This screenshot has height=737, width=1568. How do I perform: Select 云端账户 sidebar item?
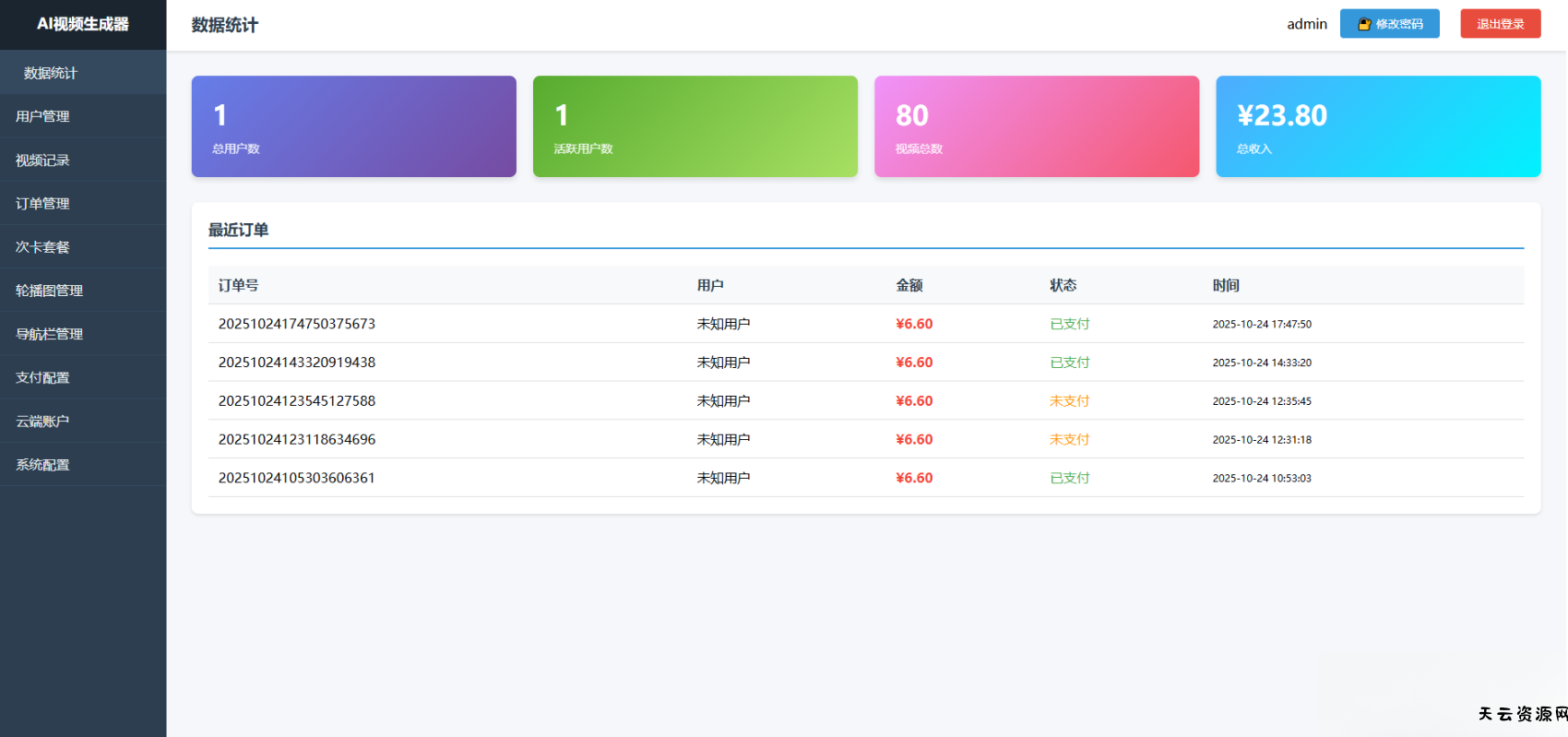[x=42, y=421]
